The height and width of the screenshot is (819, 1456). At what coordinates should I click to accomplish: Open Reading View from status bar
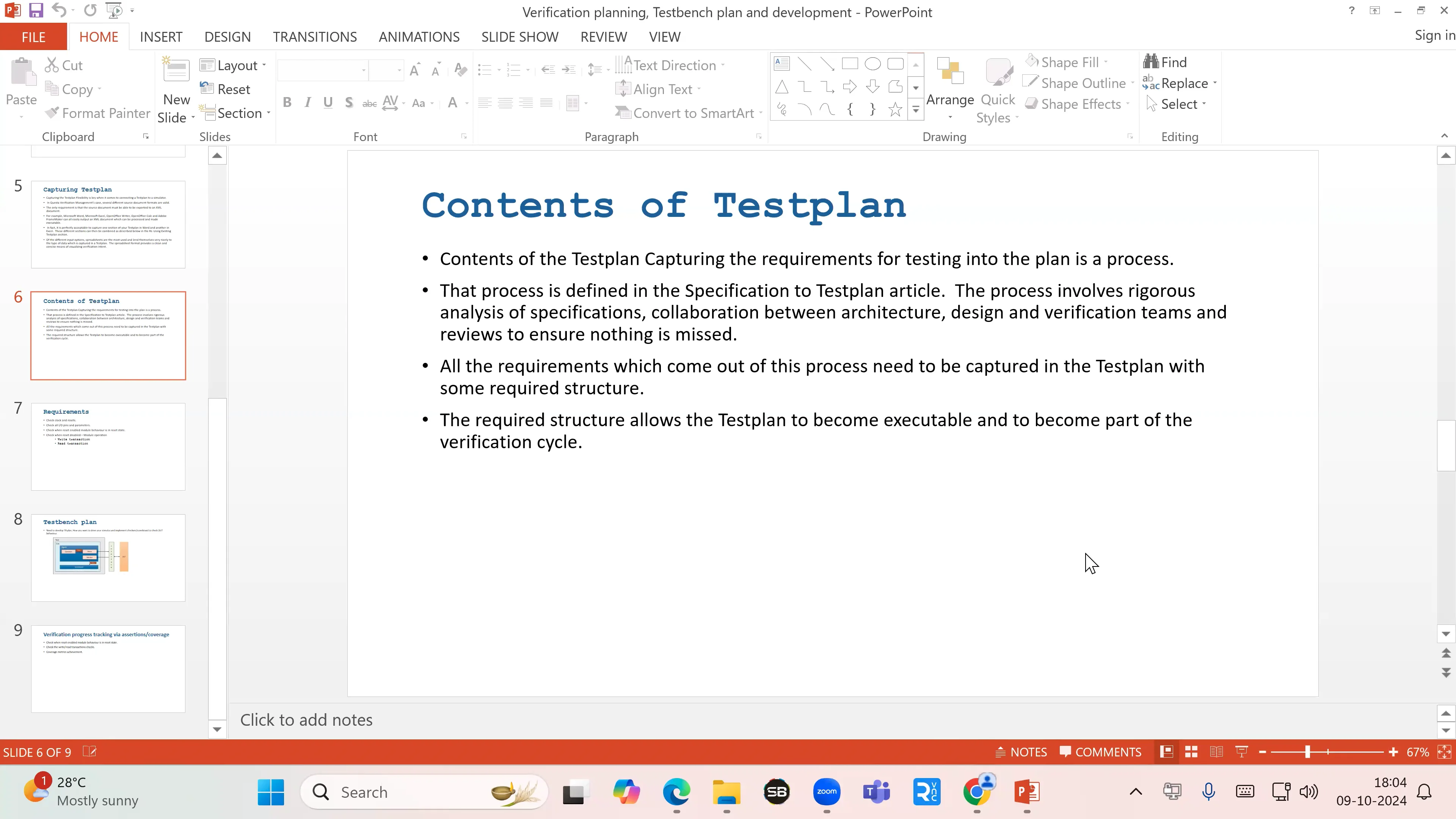tap(1216, 752)
